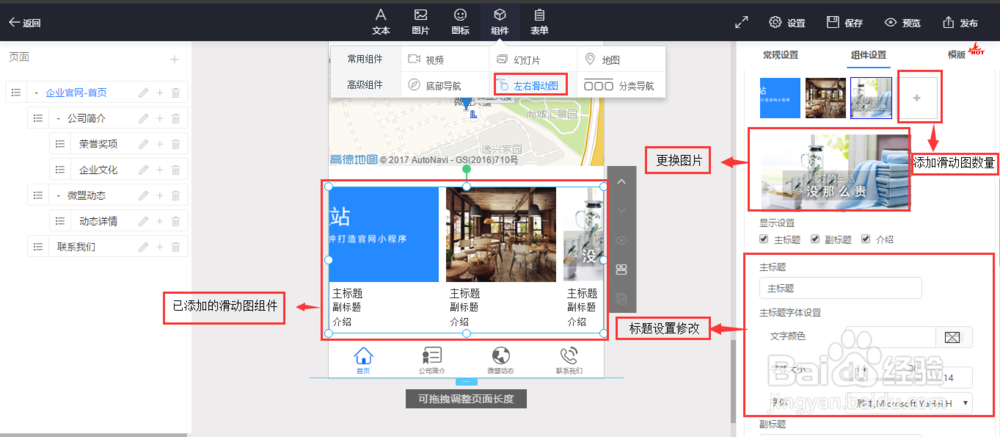Screen dimensions: 1000x437
Task: Delete 微盟动态 page trash icon
Action: (x=175, y=195)
